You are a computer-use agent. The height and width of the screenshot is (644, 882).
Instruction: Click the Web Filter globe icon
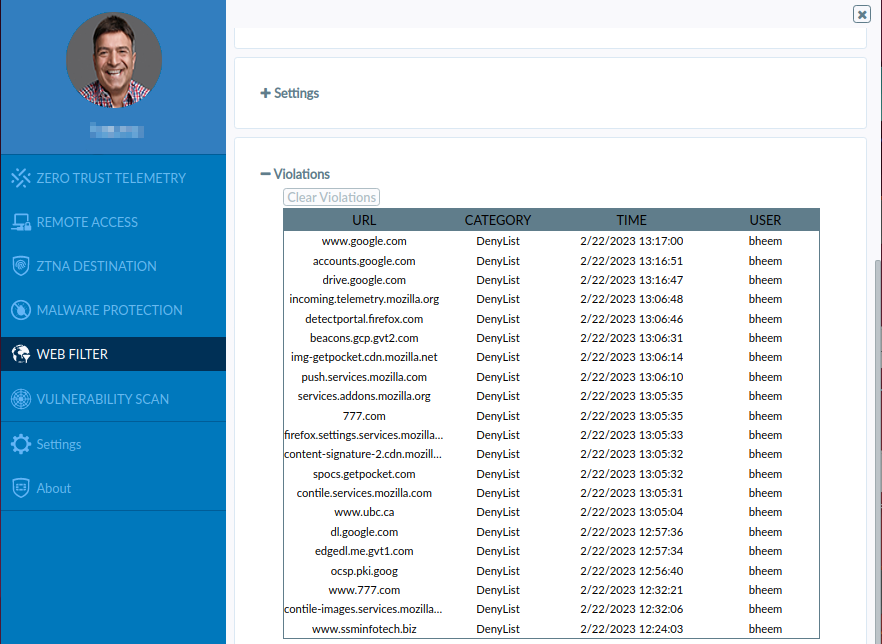click(x=21, y=354)
